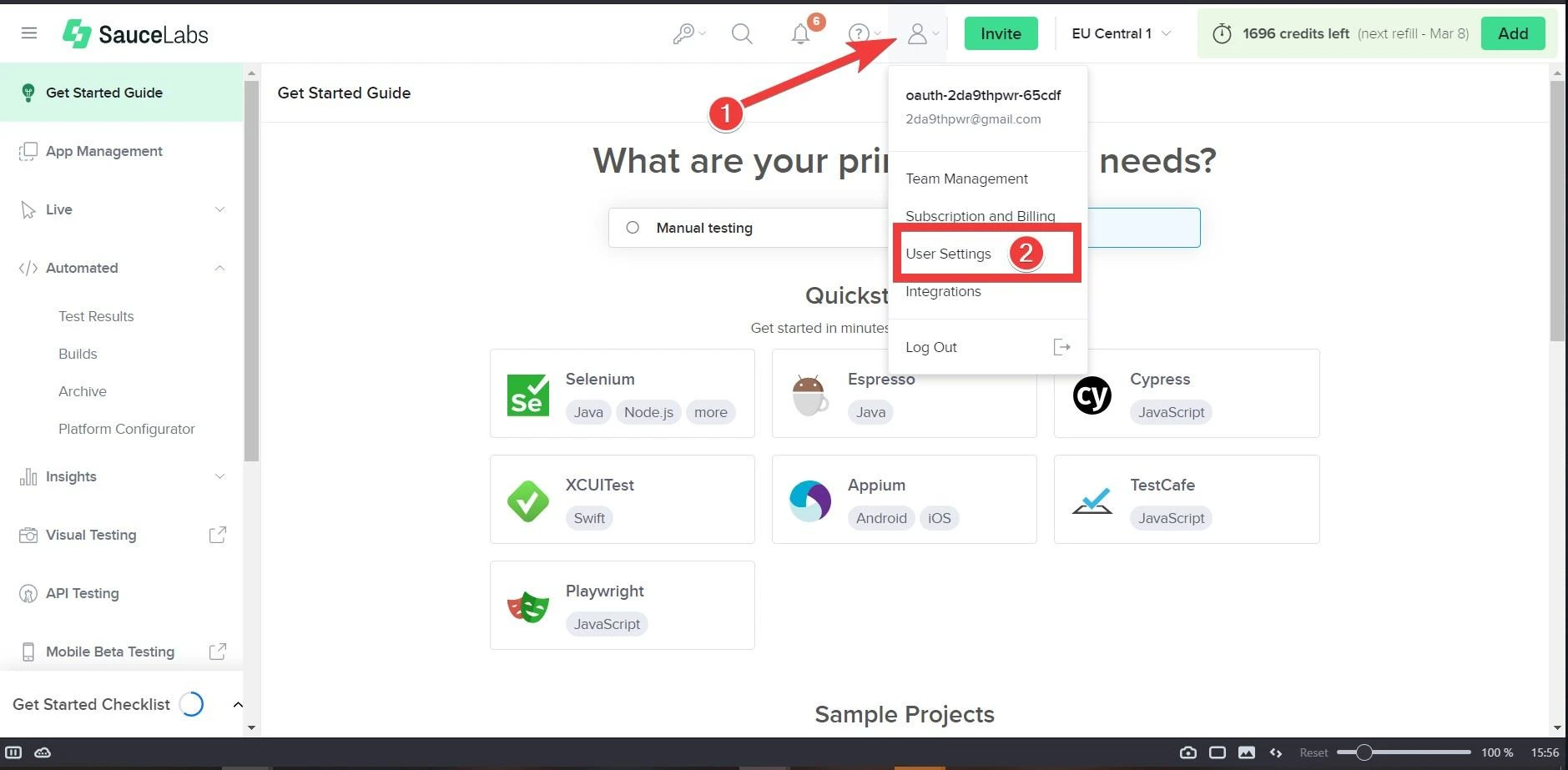Open API Testing from the sidebar icon

point(28,593)
